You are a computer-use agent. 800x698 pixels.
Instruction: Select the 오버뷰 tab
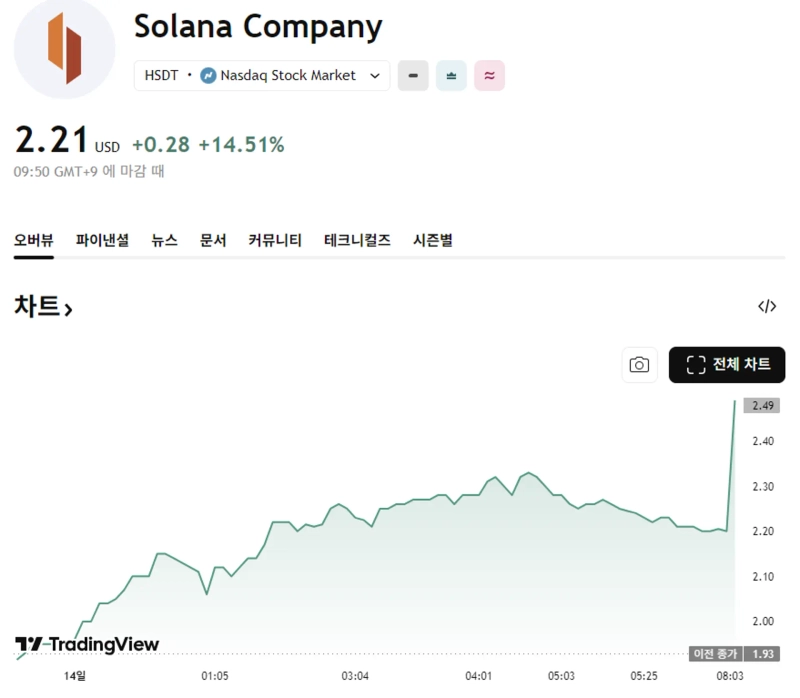coord(33,240)
